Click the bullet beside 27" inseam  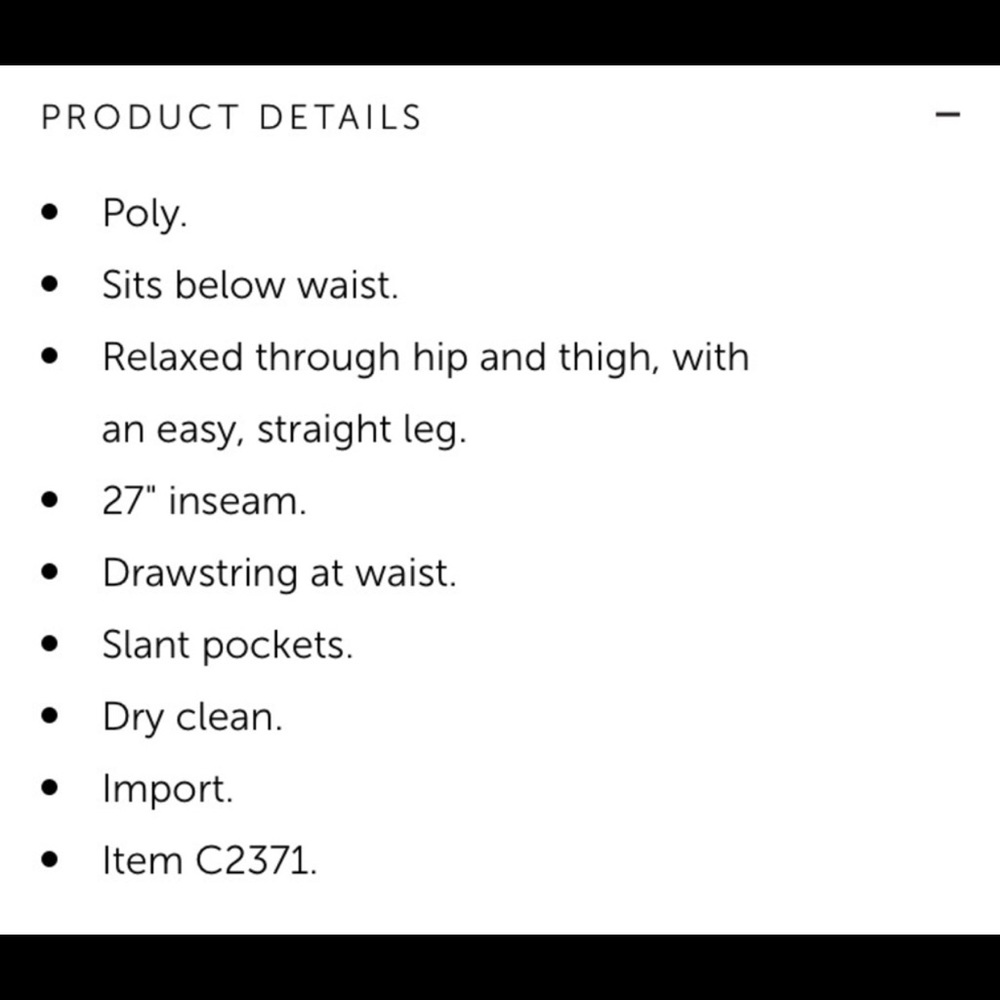tap(49, 499)
